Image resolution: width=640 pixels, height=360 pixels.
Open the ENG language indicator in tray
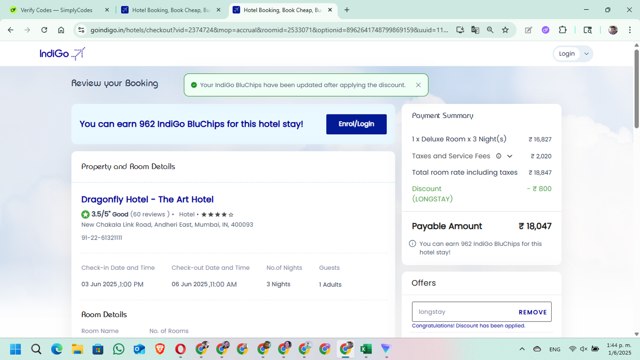point(555,349)
